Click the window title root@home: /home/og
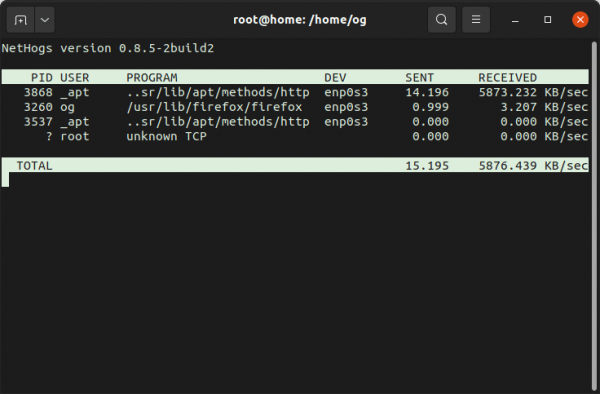The height and width of the screenshot is (394, 600). tap(300, 20)
